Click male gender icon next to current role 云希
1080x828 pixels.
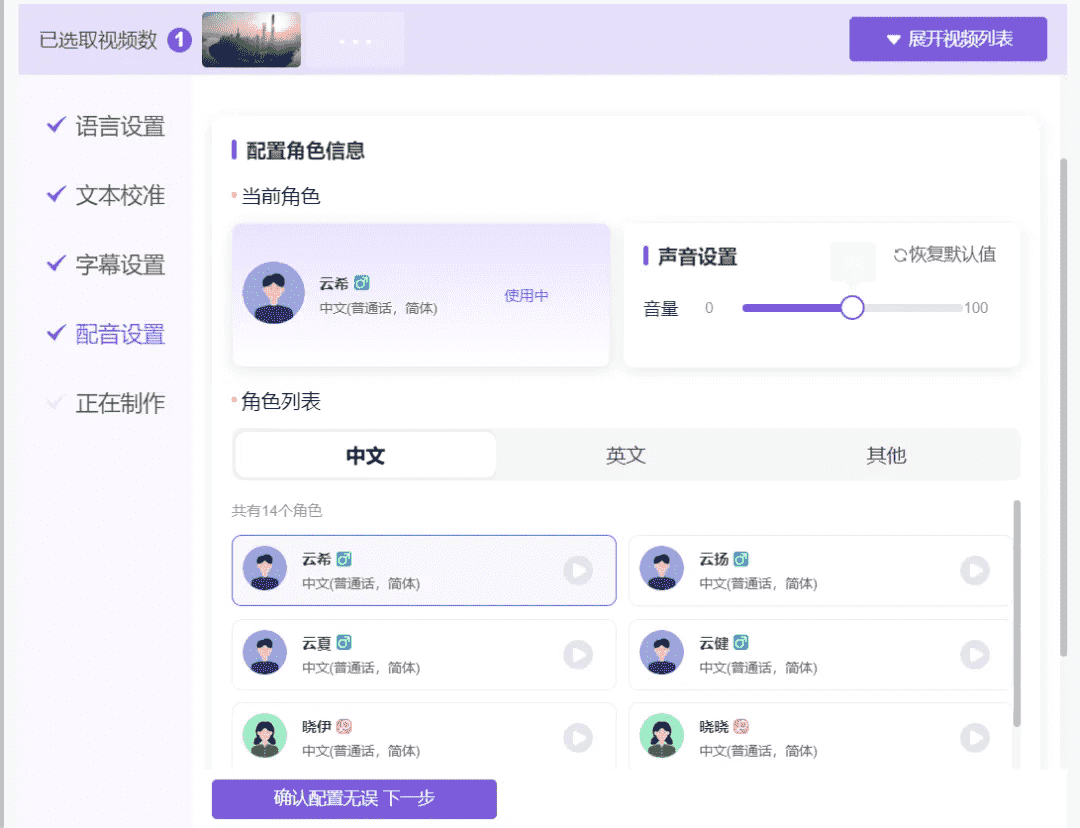[362, 282]
